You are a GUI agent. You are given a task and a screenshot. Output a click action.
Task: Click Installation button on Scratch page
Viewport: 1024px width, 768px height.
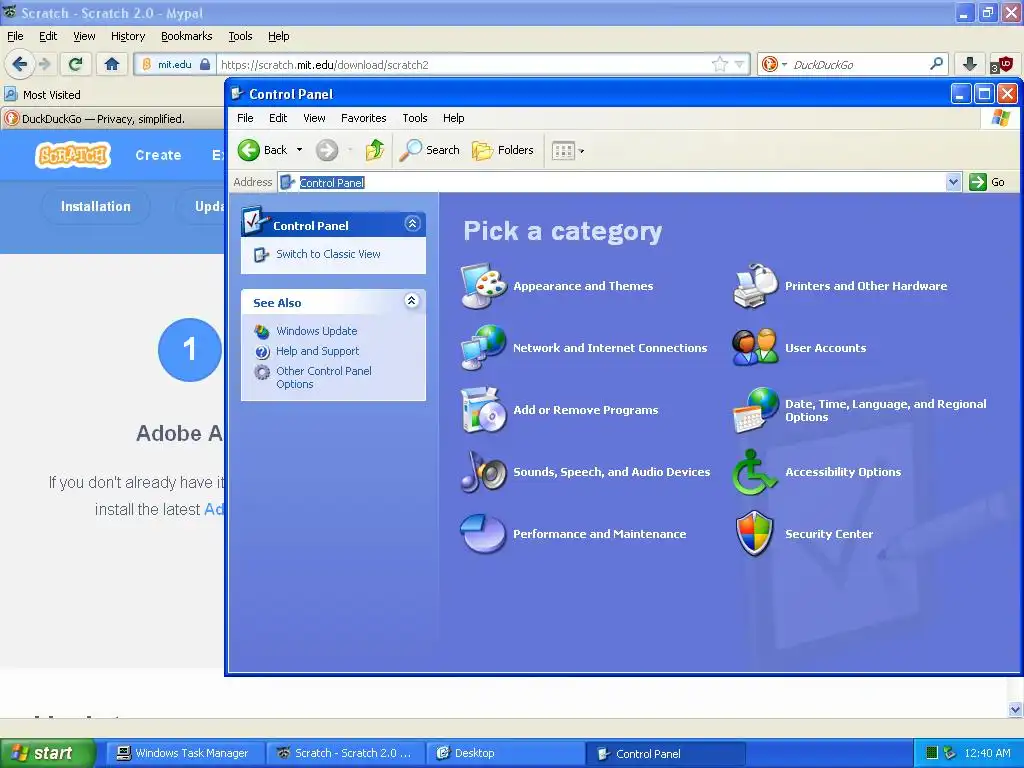(95, 206)
